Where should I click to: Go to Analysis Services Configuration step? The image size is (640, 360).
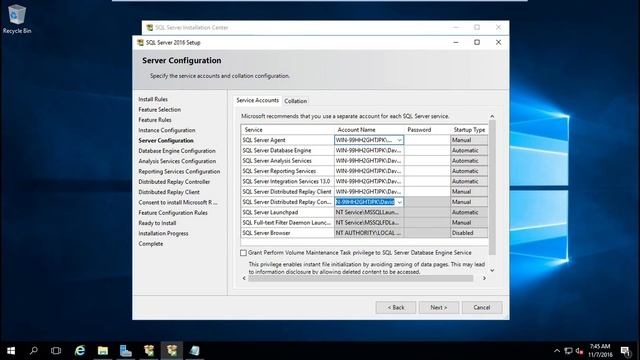[x=177, y=161]
